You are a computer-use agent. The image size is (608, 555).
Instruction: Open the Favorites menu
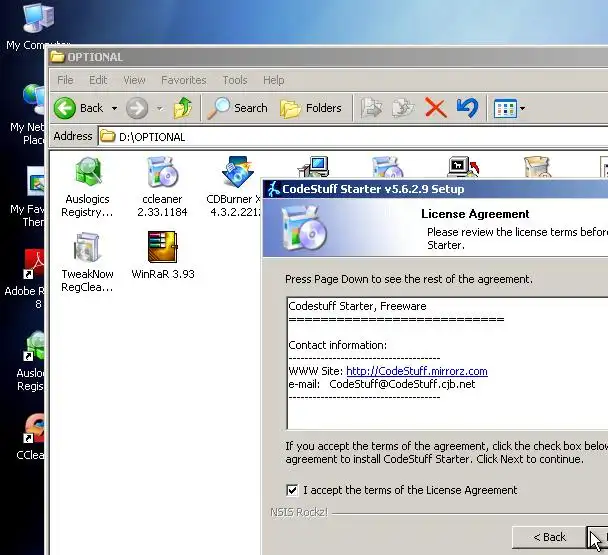click(x=184, y=80)
